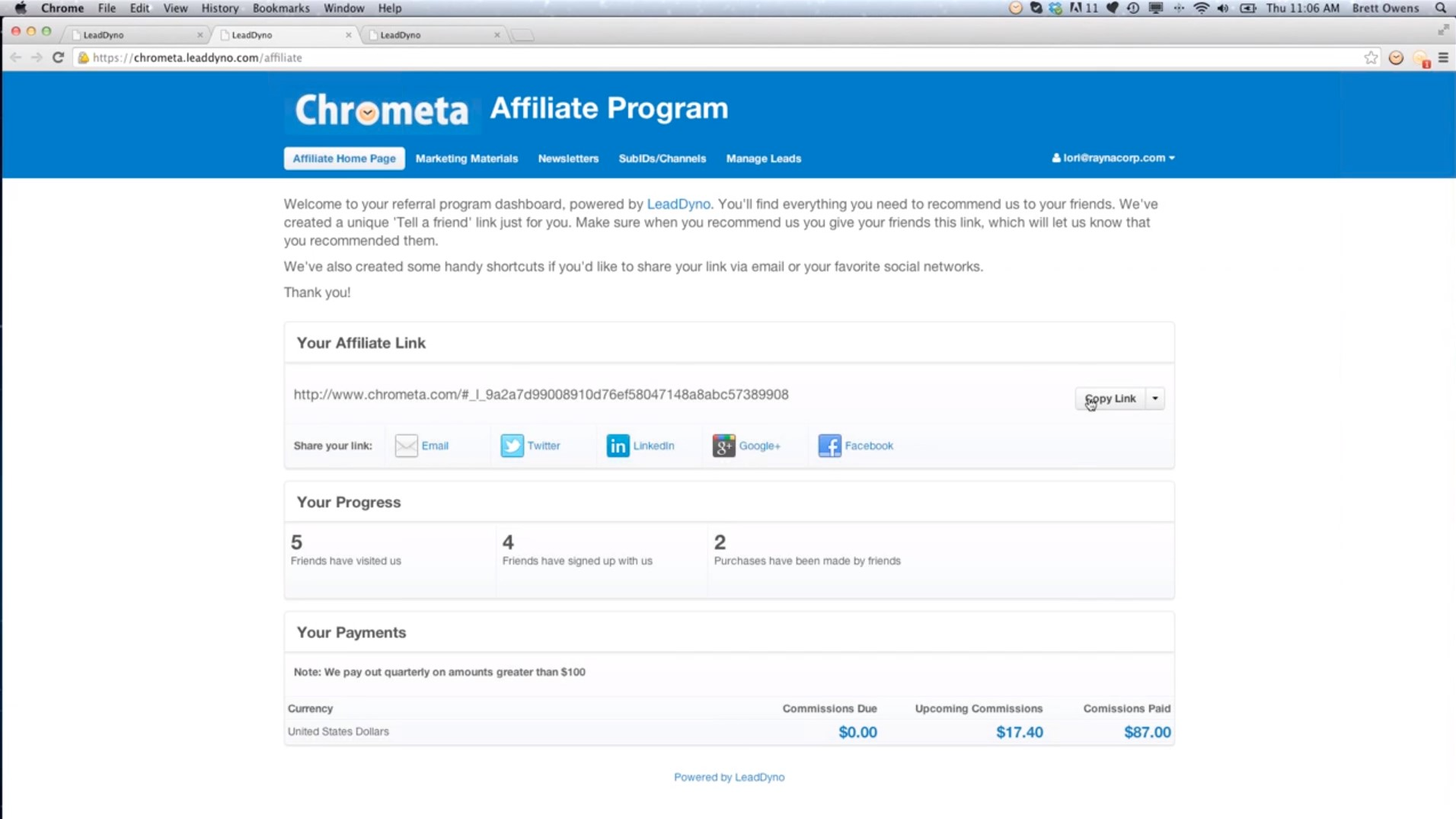Close the second LeadDyno browser tab
The image size is (1456, 819).
pyautogui.click(x=349, y=35)
